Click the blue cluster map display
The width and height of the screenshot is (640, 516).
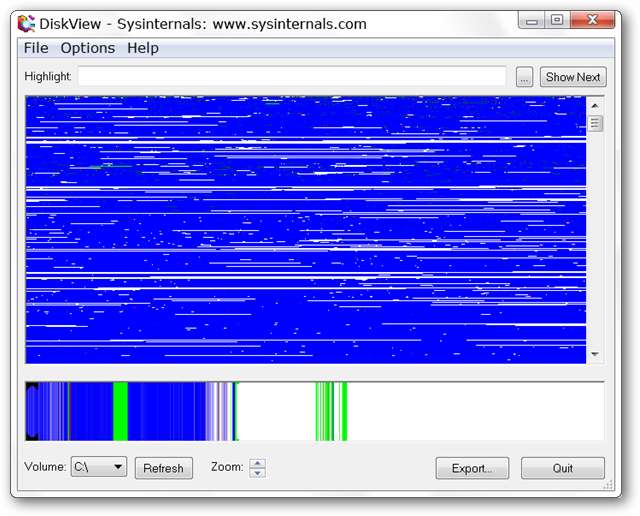tap(306, 230)
